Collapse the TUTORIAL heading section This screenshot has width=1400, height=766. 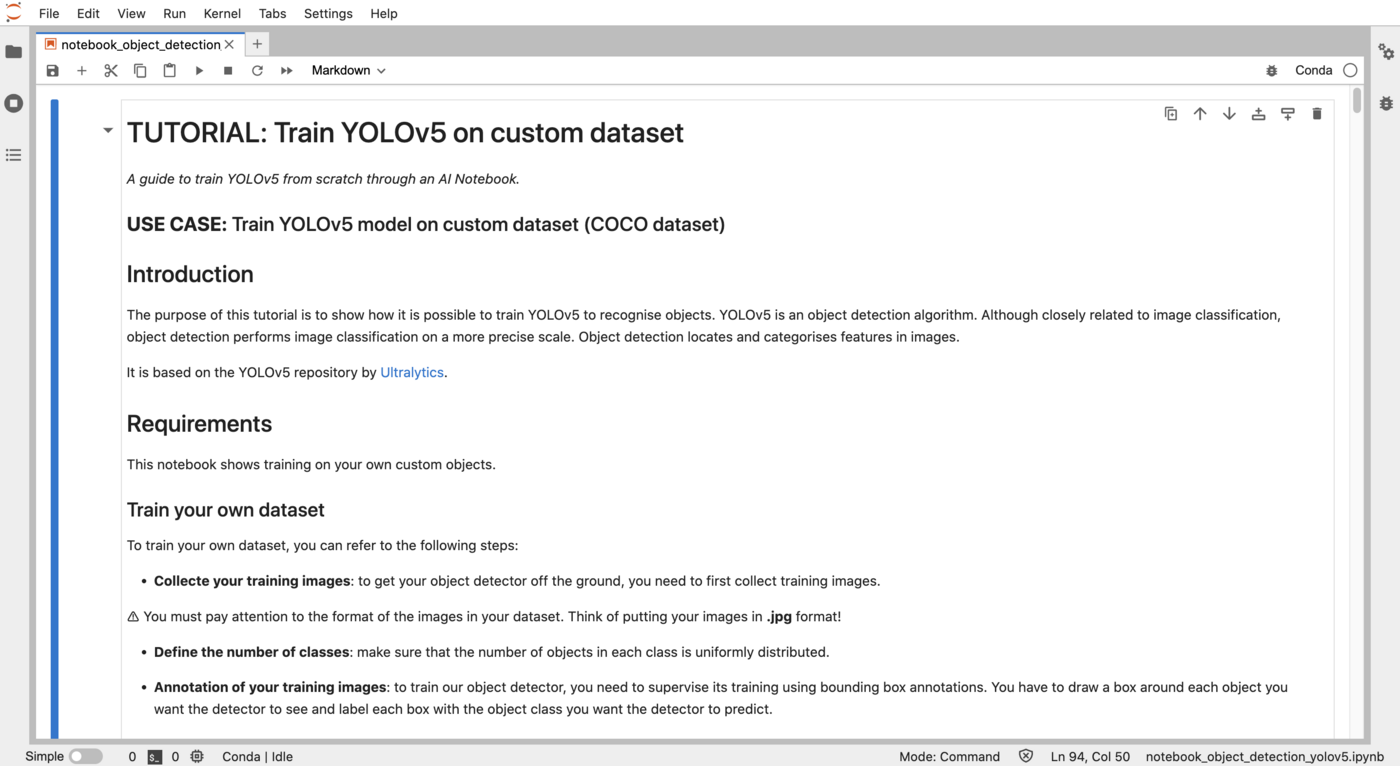tap(108, 130)
